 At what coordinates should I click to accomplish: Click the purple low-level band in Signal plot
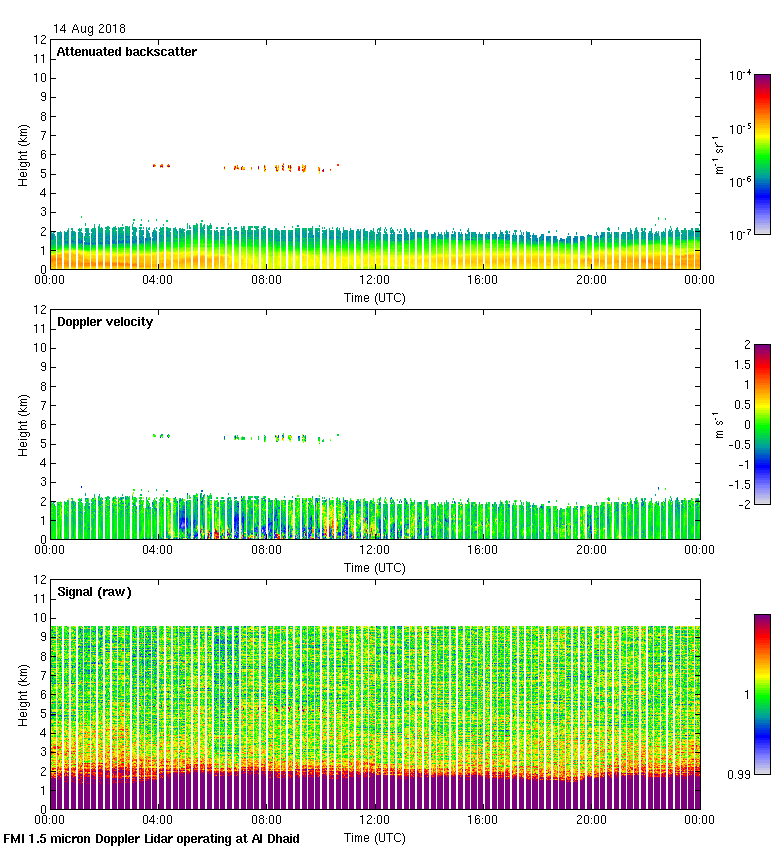tap(375, 792)
